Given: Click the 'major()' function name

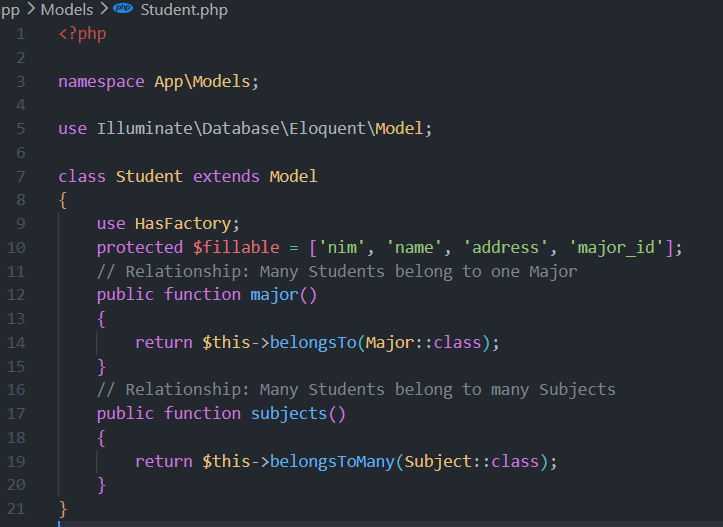Looking at the screenshot, I should click(284, 295).
